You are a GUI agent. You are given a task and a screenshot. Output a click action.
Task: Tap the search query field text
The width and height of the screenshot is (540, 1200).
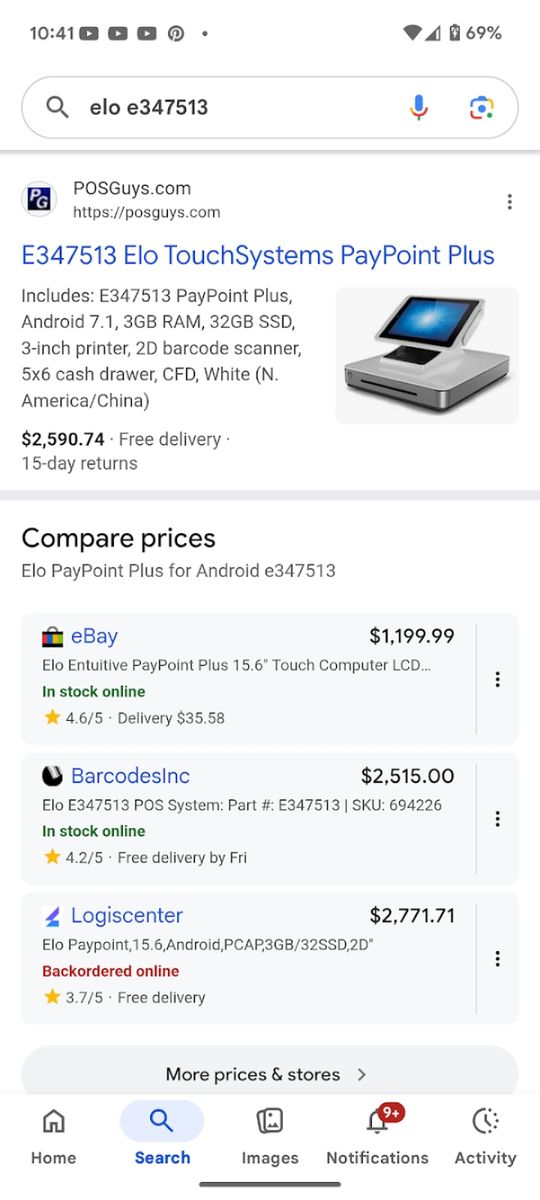[x=149, y=107]
